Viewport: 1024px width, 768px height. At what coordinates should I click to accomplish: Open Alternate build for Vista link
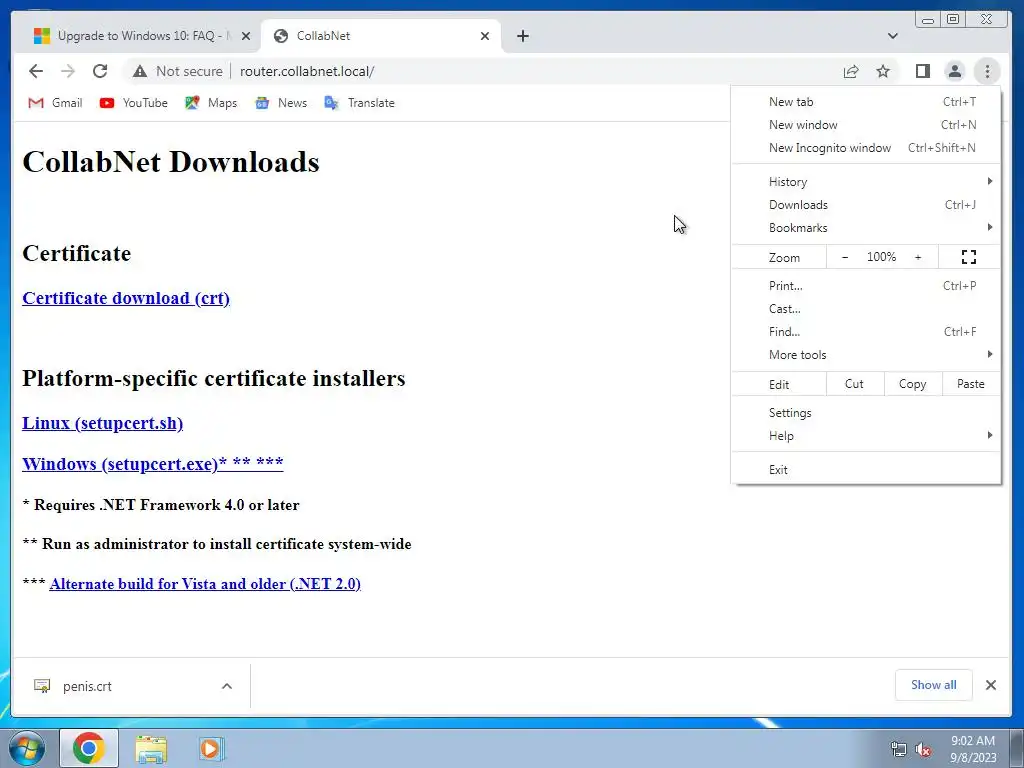(x=205, y=584)
